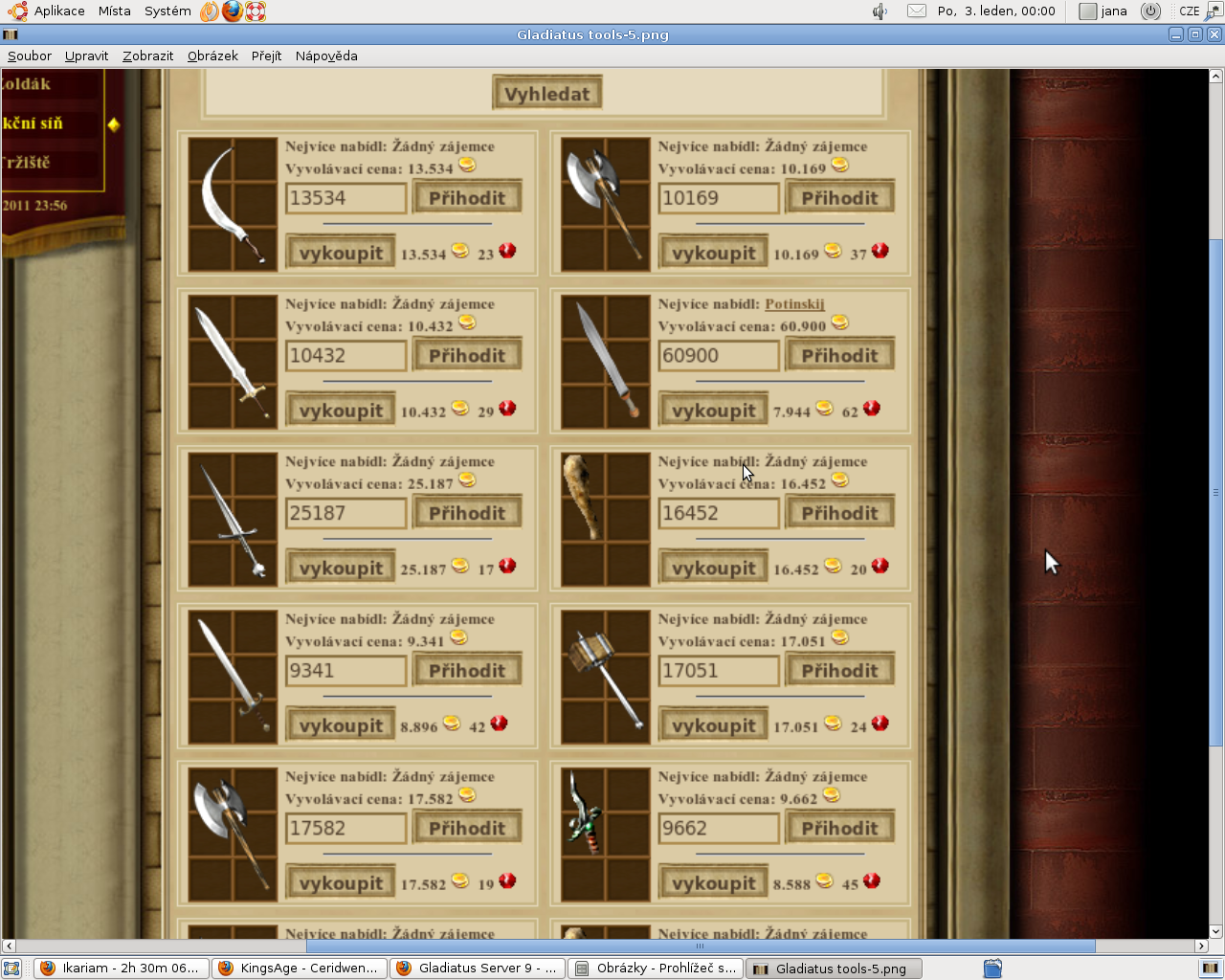
Task: Click ruby icon beside 42 in sword row
Action: [499, 724]
